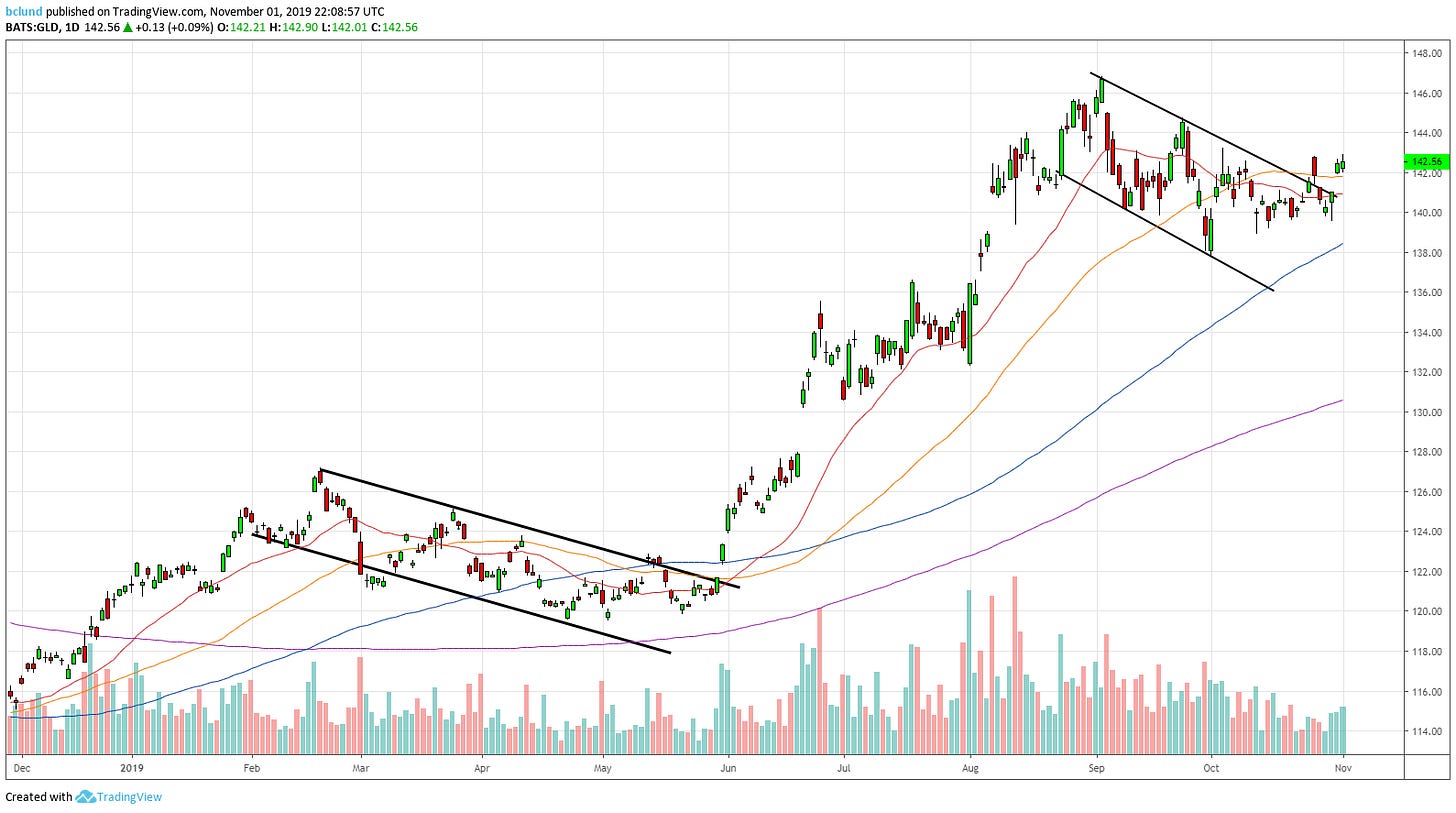The width and height of the screenshot is (1456, 813).
Task: Select the upper trendline of the spring channel
Action: tap(530, 528)
